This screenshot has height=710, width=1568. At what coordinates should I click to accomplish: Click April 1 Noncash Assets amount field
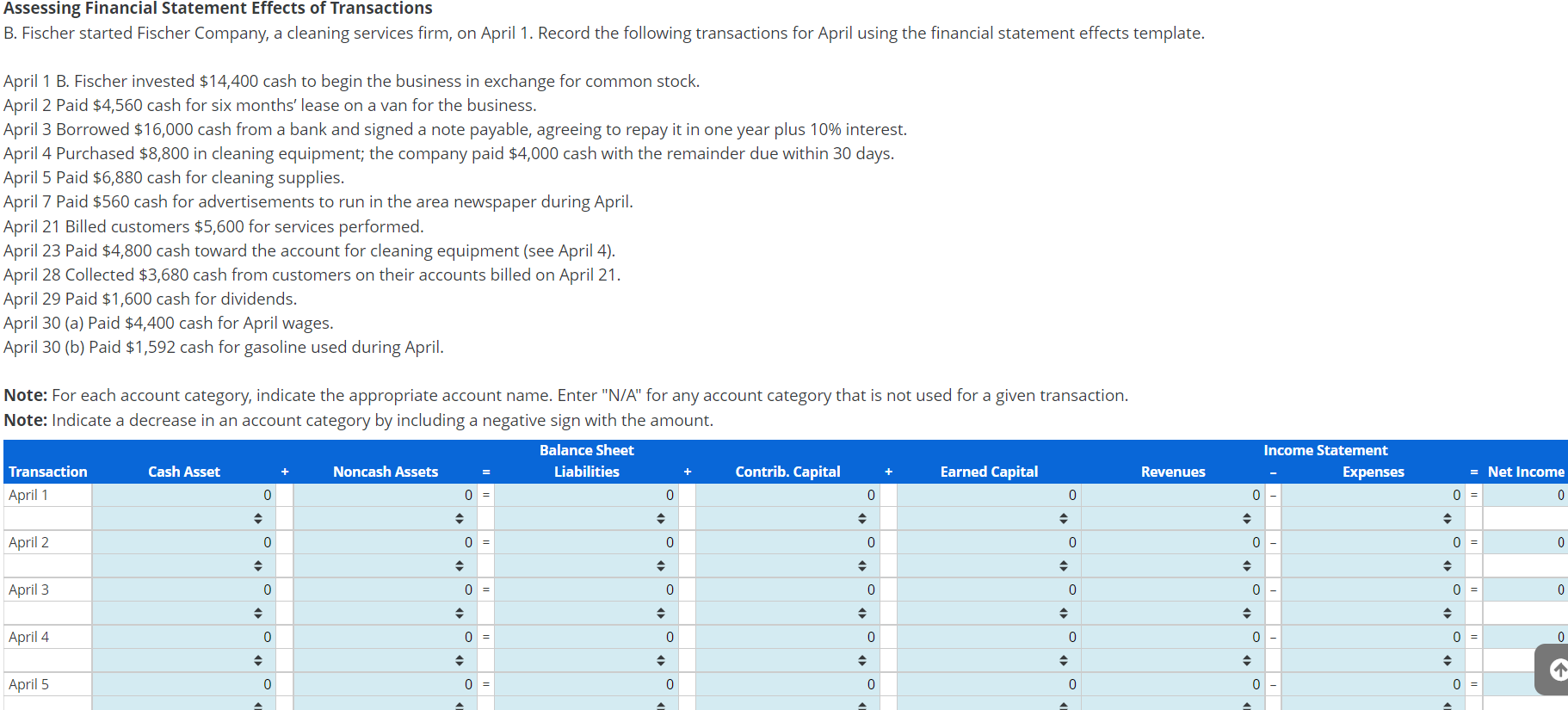click(x=385, y=495)
